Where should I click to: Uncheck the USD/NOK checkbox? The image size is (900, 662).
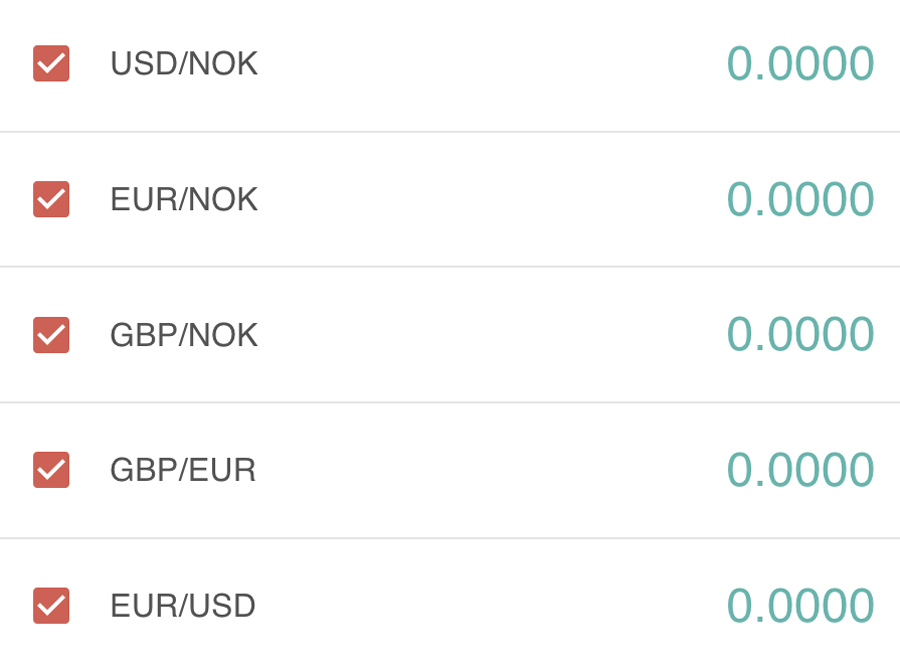point(51,64)
